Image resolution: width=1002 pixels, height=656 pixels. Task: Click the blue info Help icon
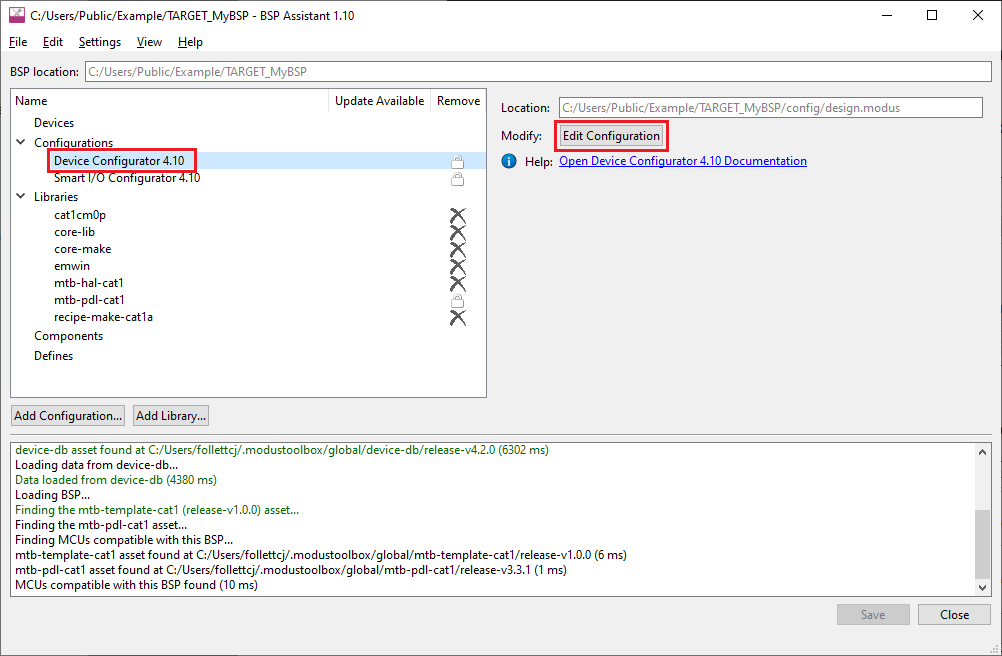[509, 161]
